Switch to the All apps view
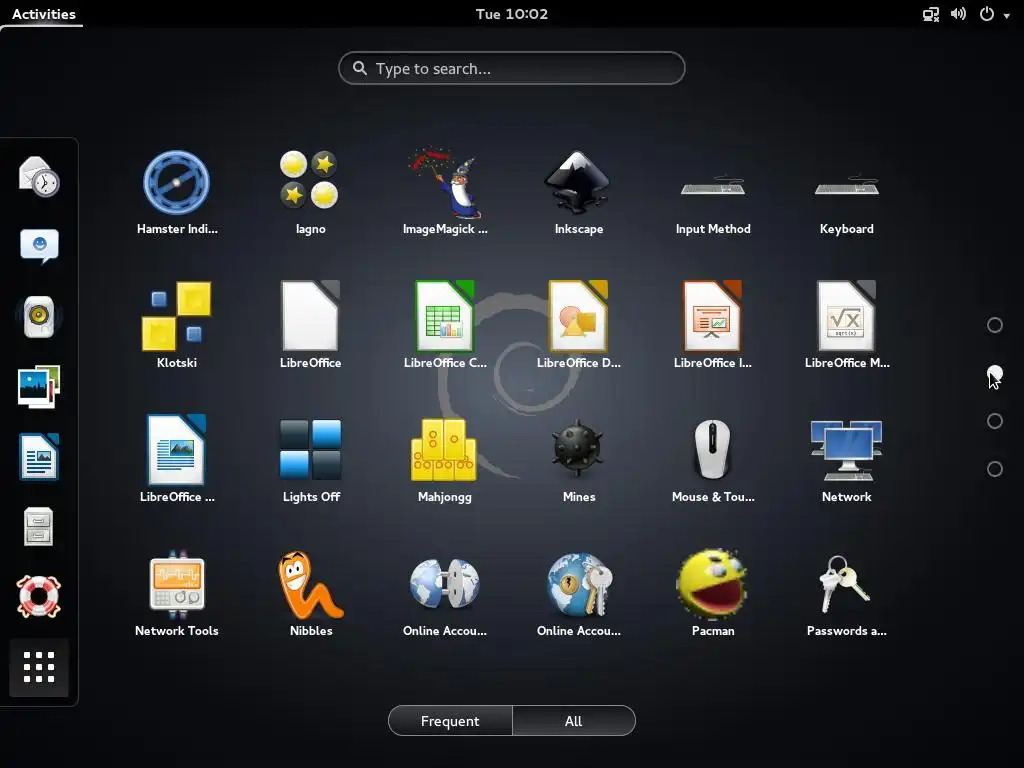Viewport: 1024px width, 768px height. (573, 721)
